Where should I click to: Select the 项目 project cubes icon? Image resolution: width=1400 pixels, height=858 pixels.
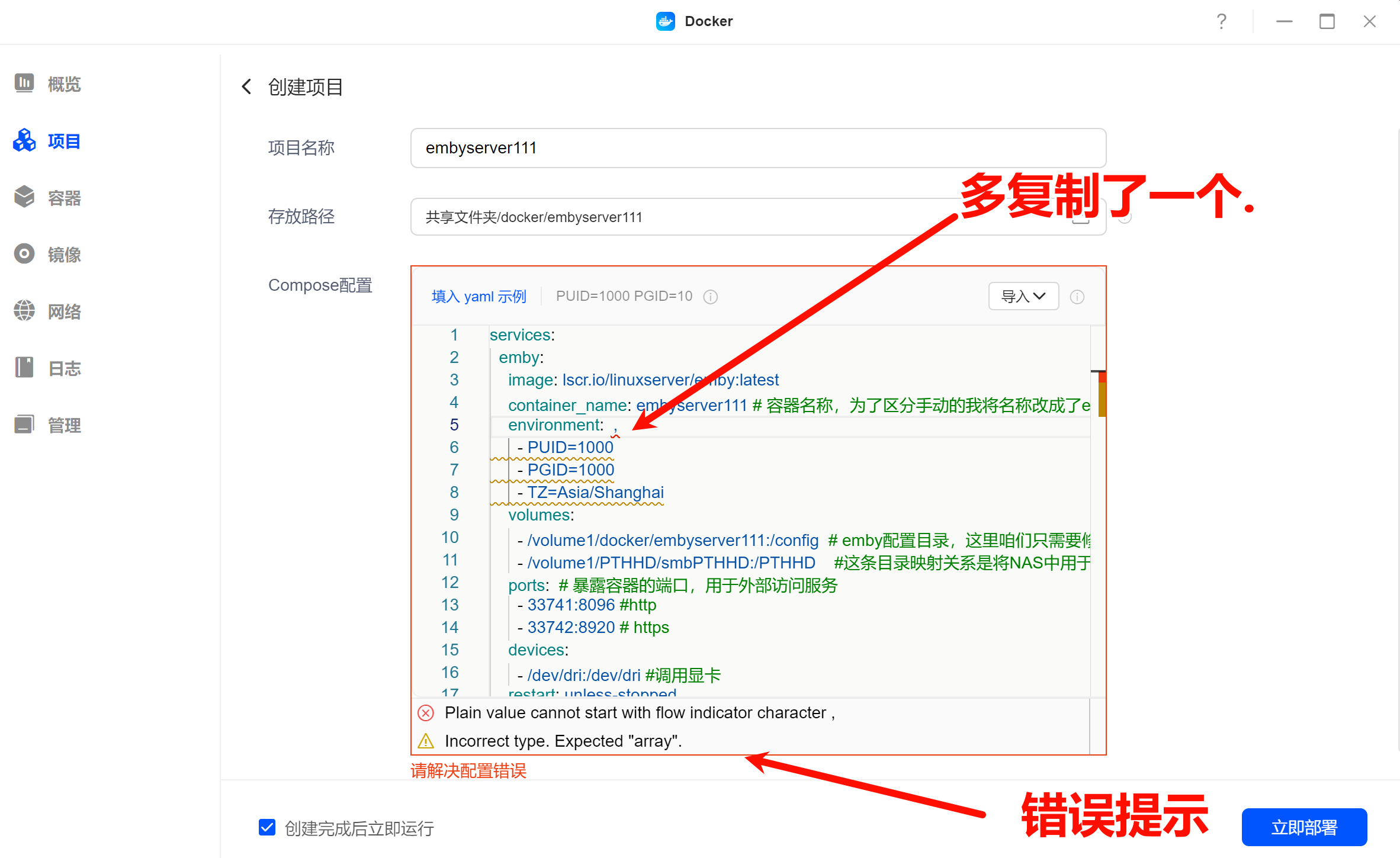pyautogui.click(x=24, y=140)
